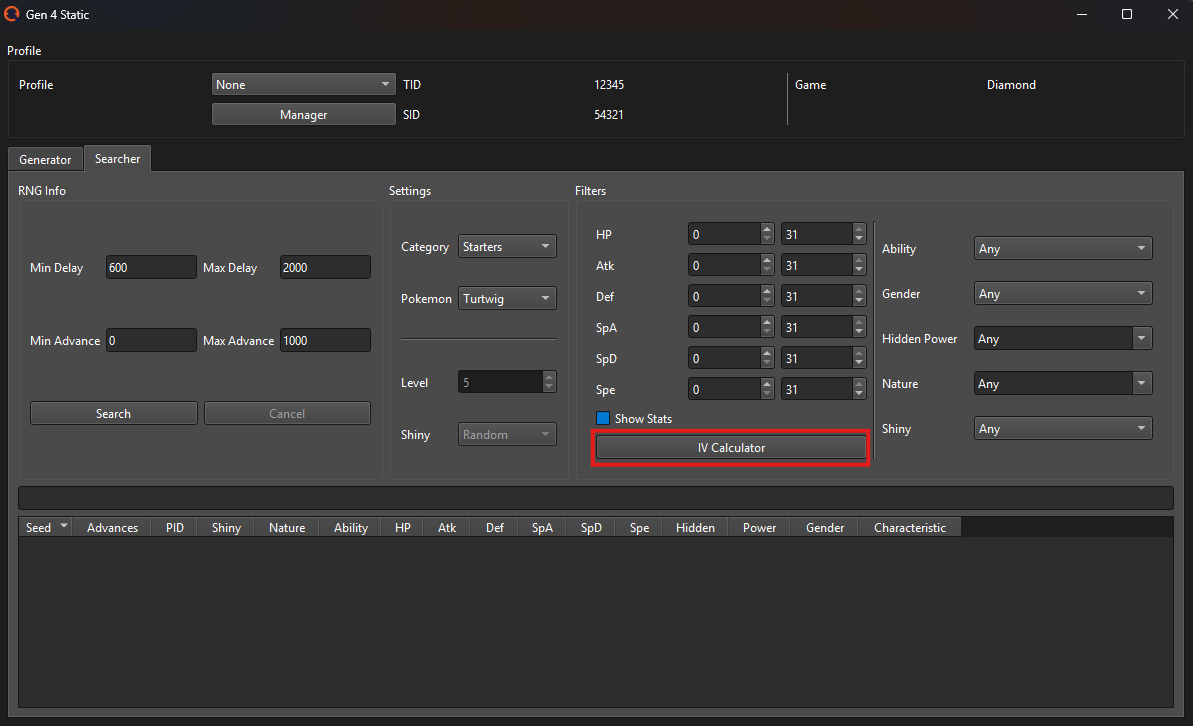1193x726 pixels.
Task: Click the Gender column header
Action: [825, 527]
